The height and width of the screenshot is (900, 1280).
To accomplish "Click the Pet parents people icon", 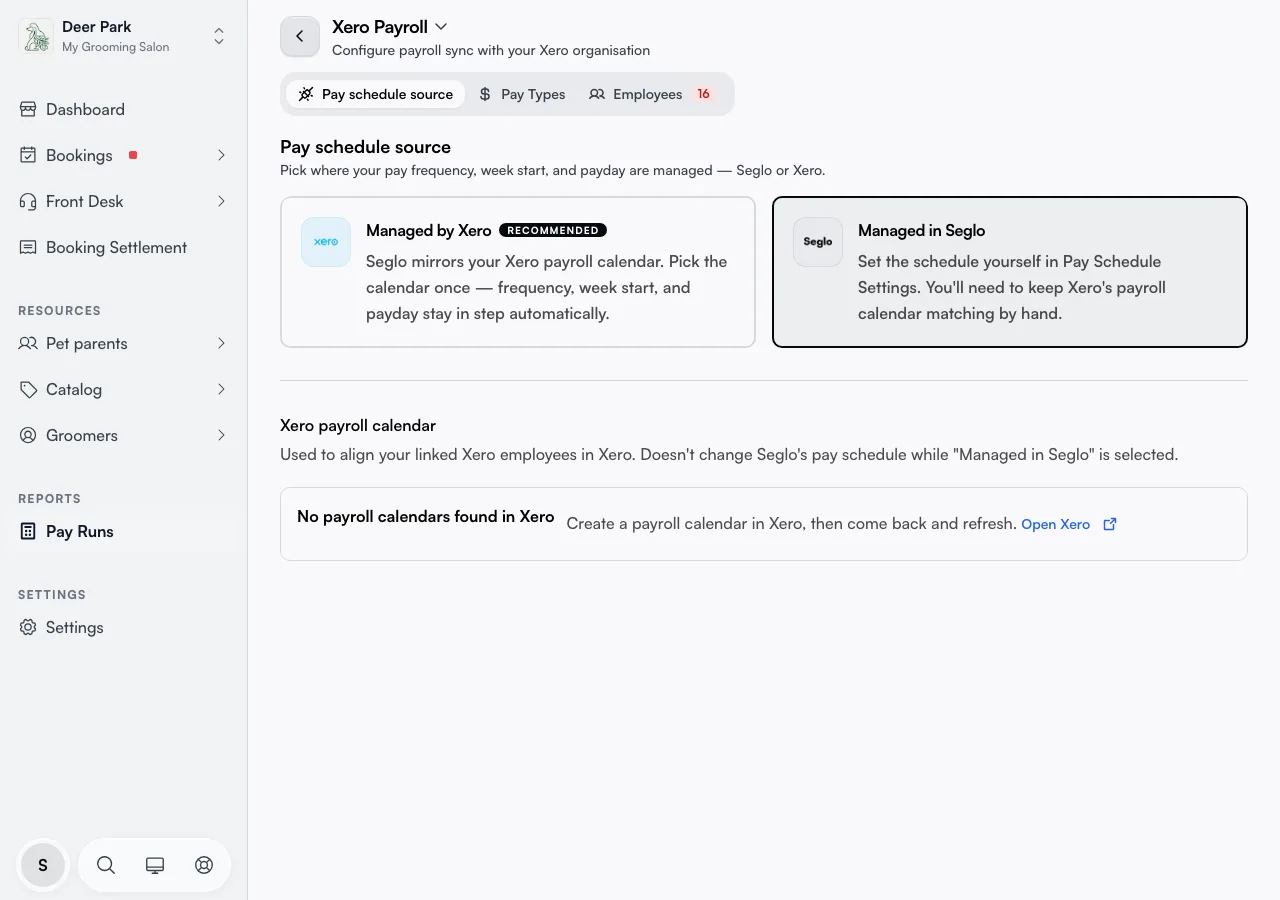I will (x=28, y=343).
